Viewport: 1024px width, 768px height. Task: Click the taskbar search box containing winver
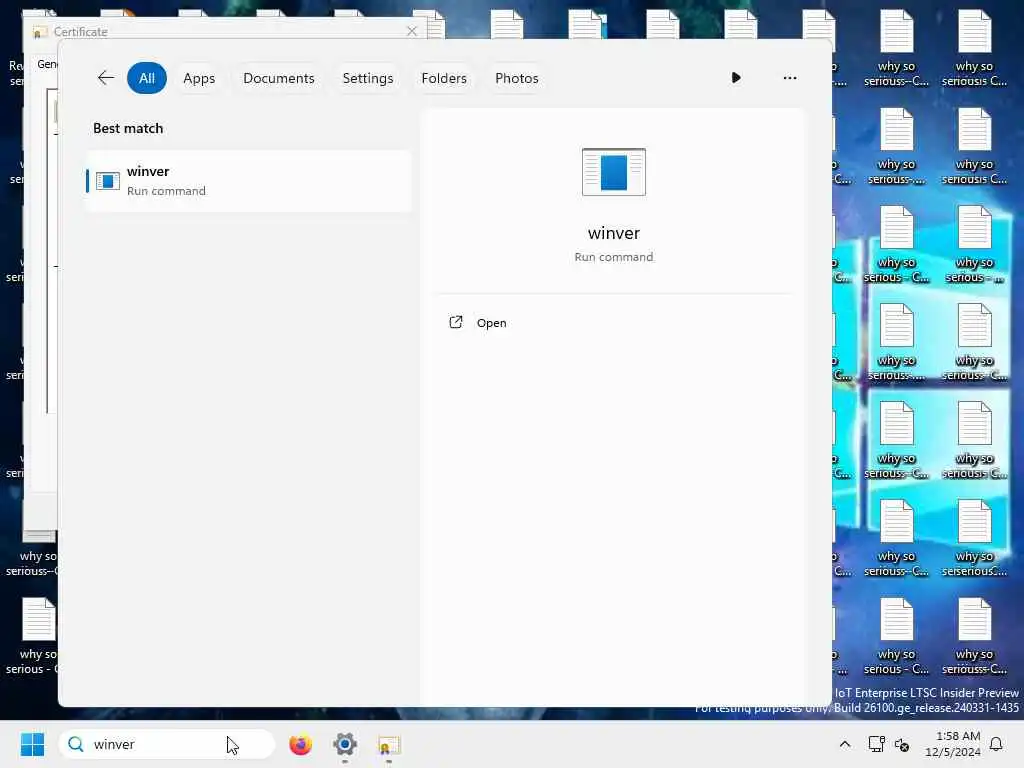click(x=167, y=744)
